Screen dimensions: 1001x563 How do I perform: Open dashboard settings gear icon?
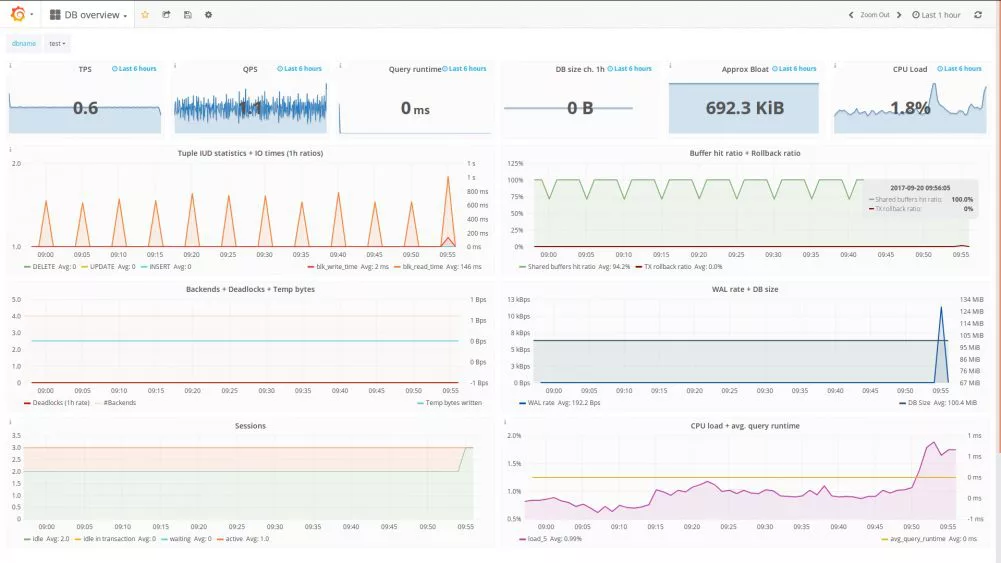[x=208, y=15]
